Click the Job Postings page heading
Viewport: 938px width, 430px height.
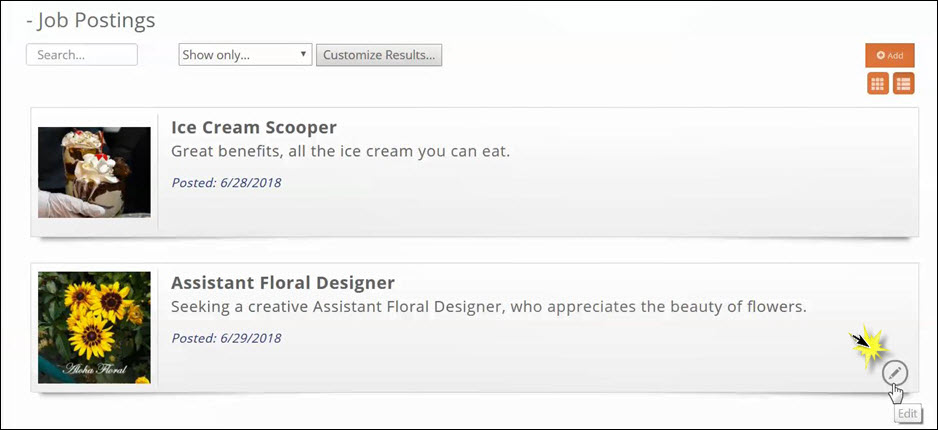tap(91, 20)
